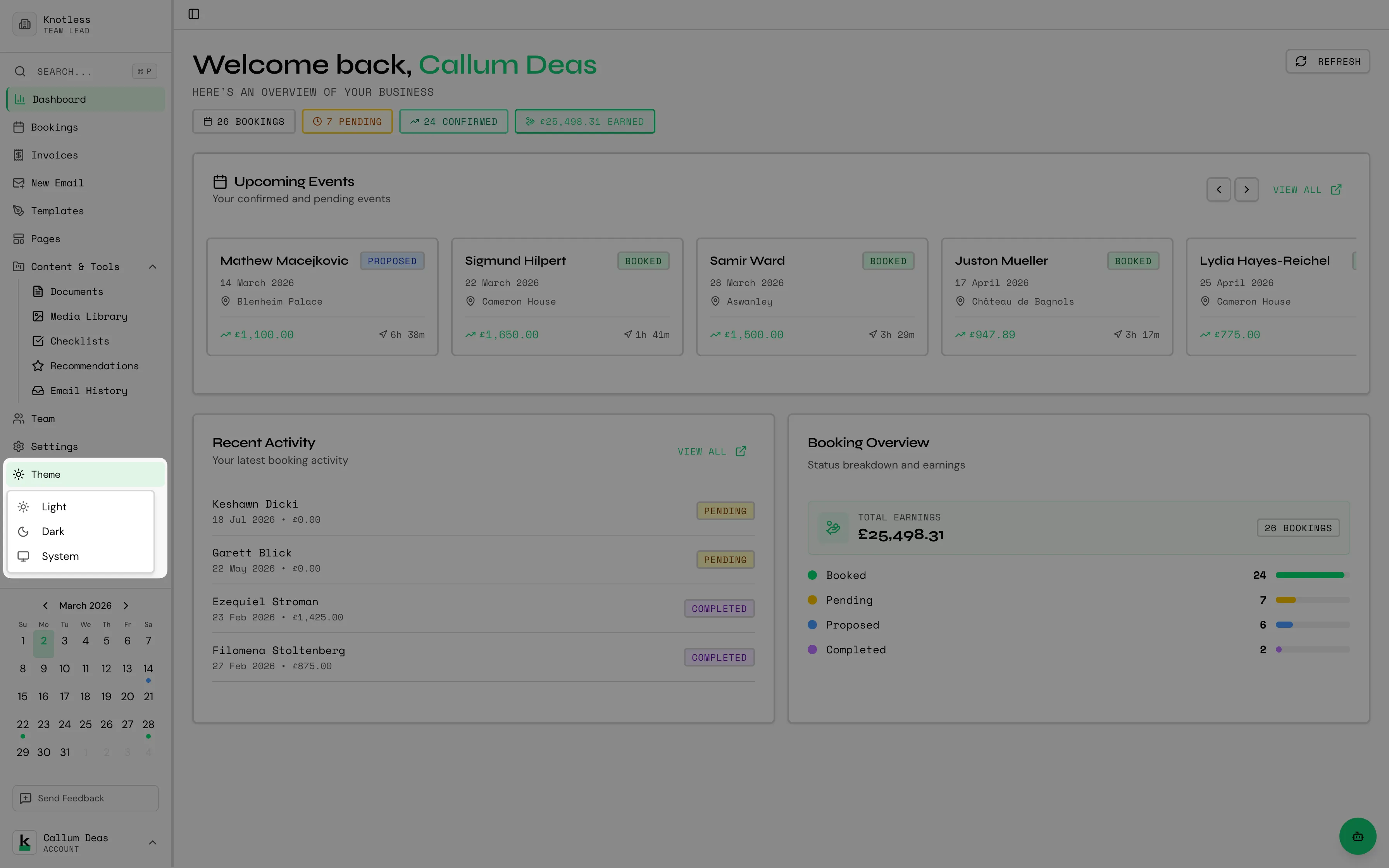The height and width of the screenshot is (868, 1389).
Task: Click the Knotless team logo
Action: click(x=24, y=24)
